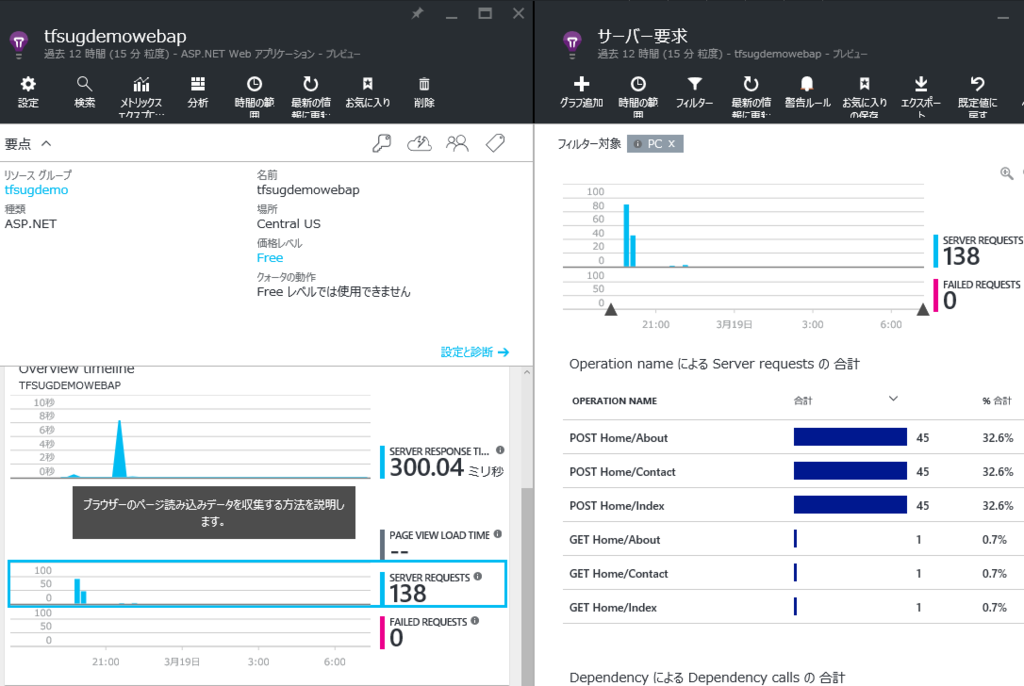
Task: Pin the tfsugdemowebap blade
Action: click(x=417, y=13)
